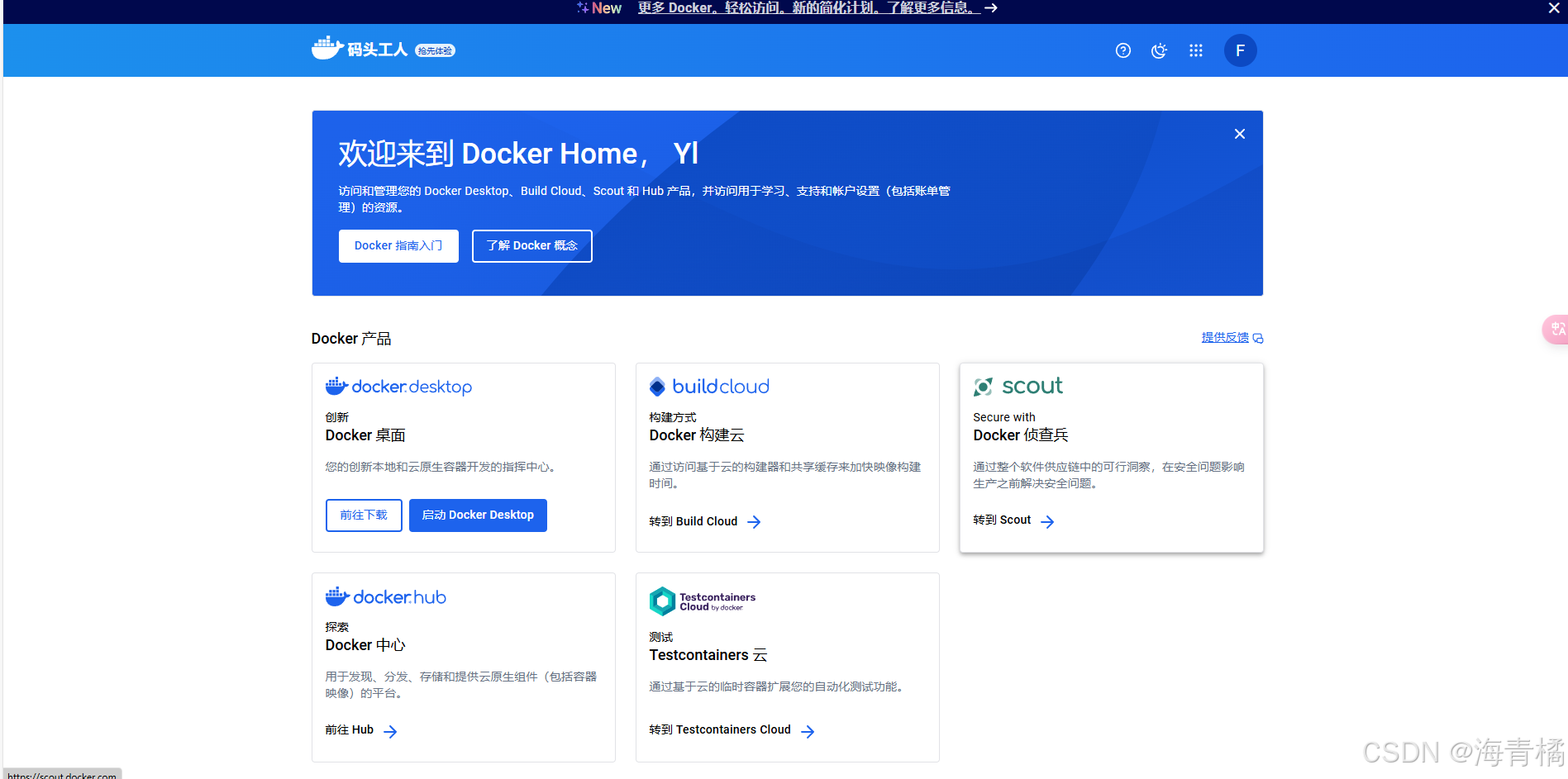
Task: Click the Docker 中心 card title
Action: (365, 645)
